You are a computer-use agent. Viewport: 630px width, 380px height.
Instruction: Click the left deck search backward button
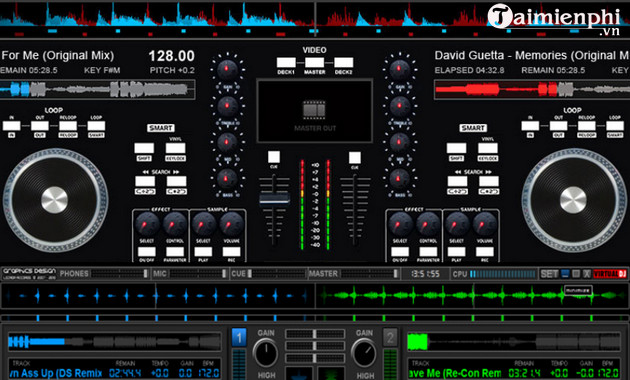coord(145,181)
